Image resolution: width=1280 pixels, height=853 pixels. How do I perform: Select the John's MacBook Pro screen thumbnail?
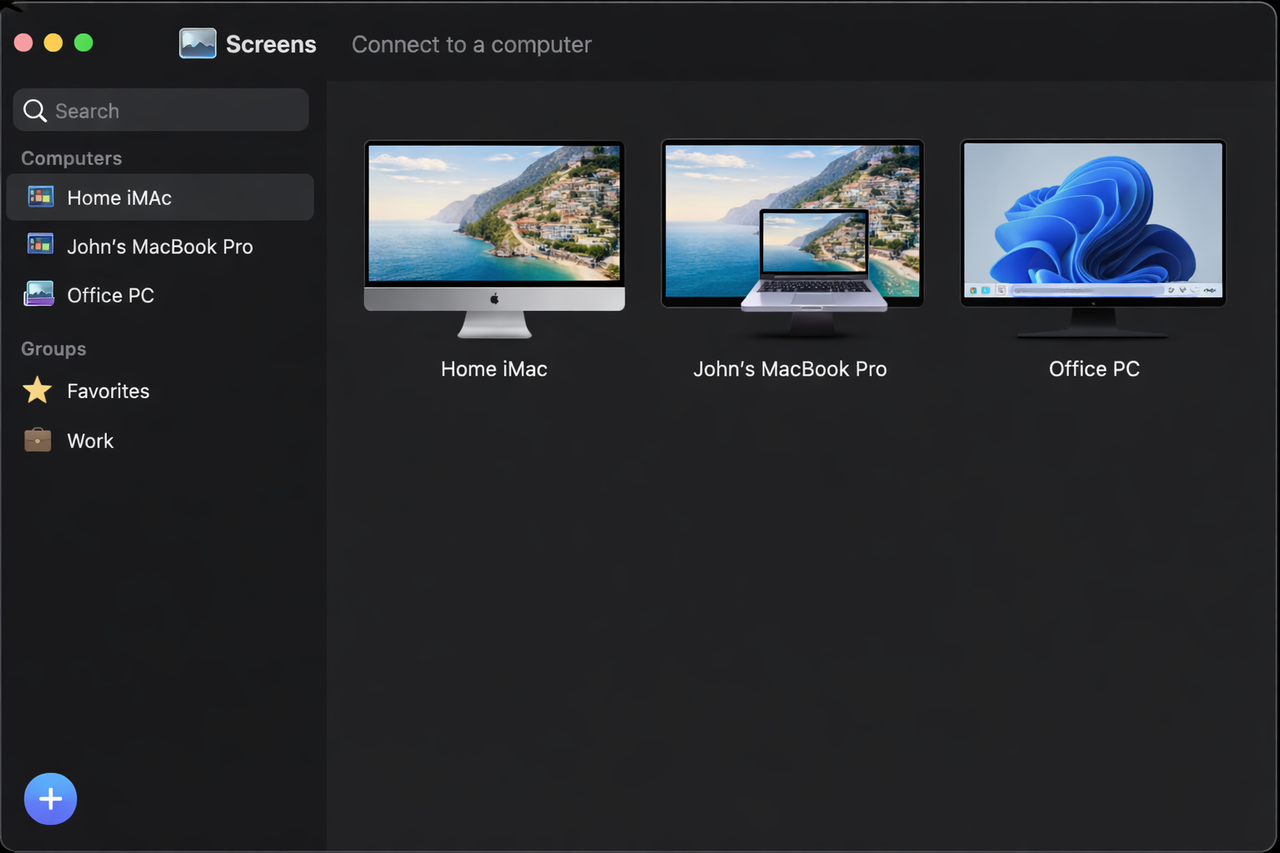[791, 239]
